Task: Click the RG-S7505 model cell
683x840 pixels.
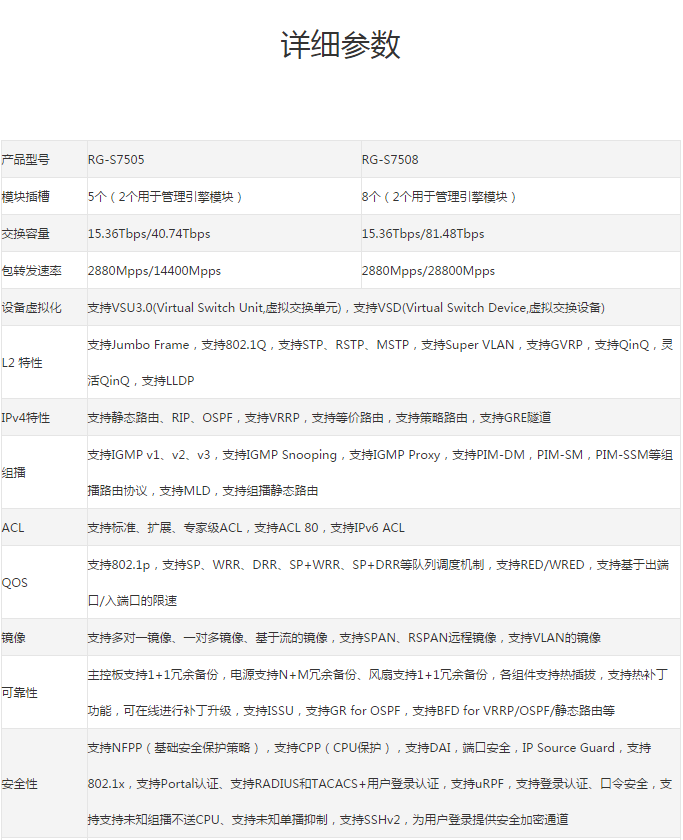Action: (x=116, y=160)
